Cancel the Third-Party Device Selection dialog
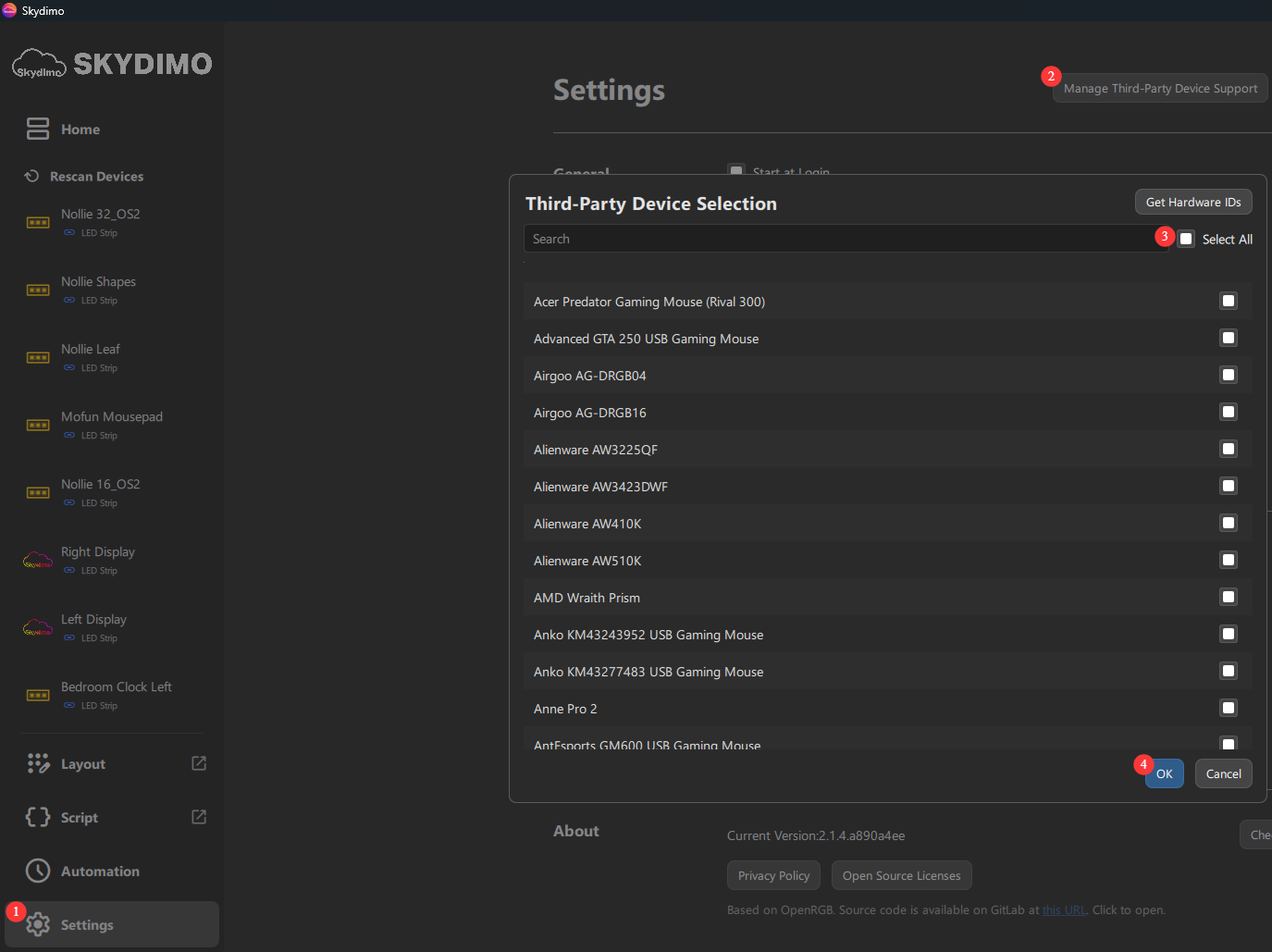 (x=1223, y=773)
